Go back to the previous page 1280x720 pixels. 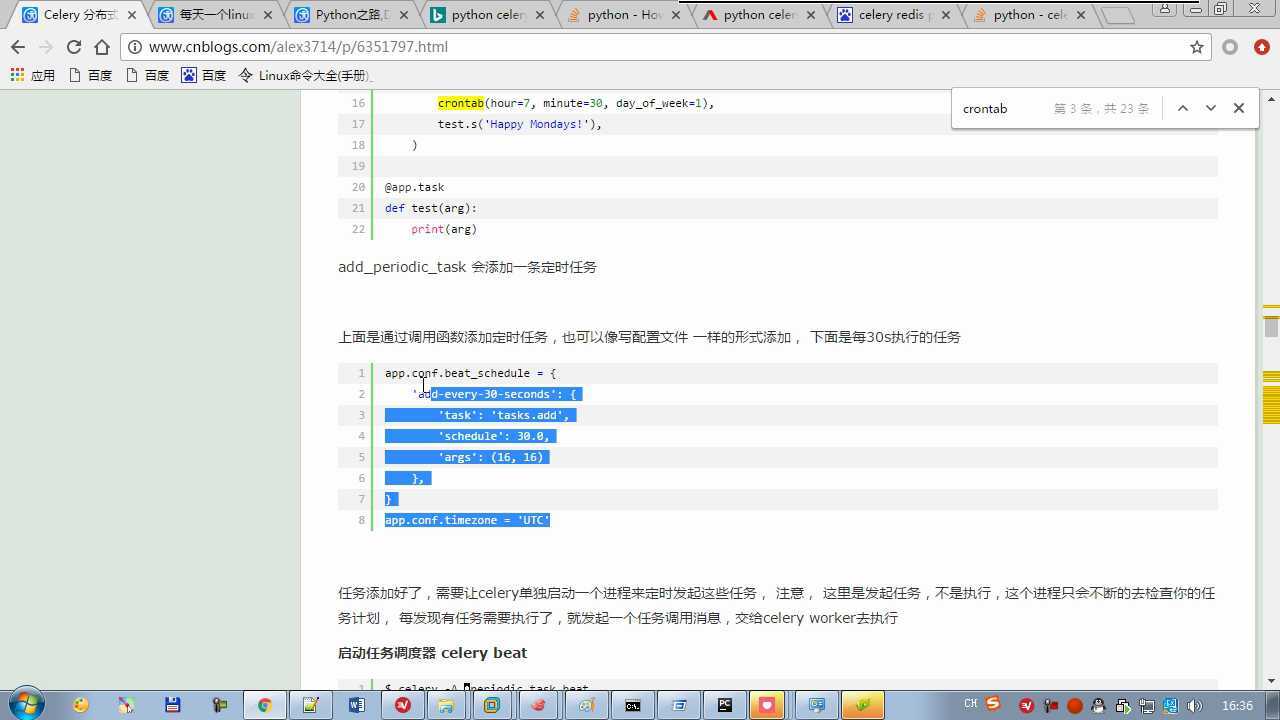18,47
